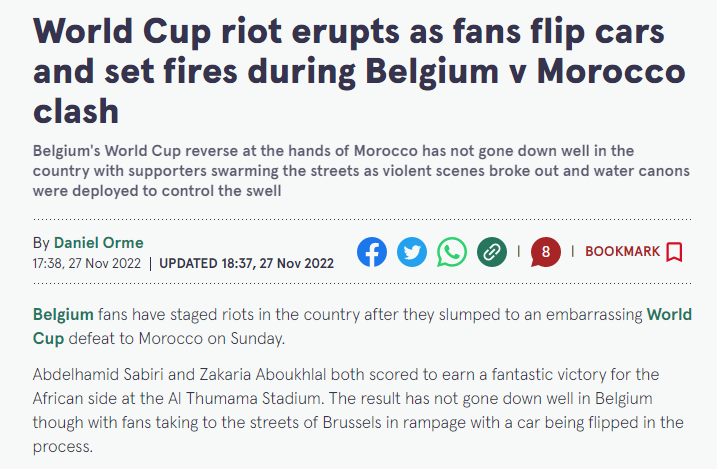
Task: Share the article on Facebook
Action: (372, 251)
